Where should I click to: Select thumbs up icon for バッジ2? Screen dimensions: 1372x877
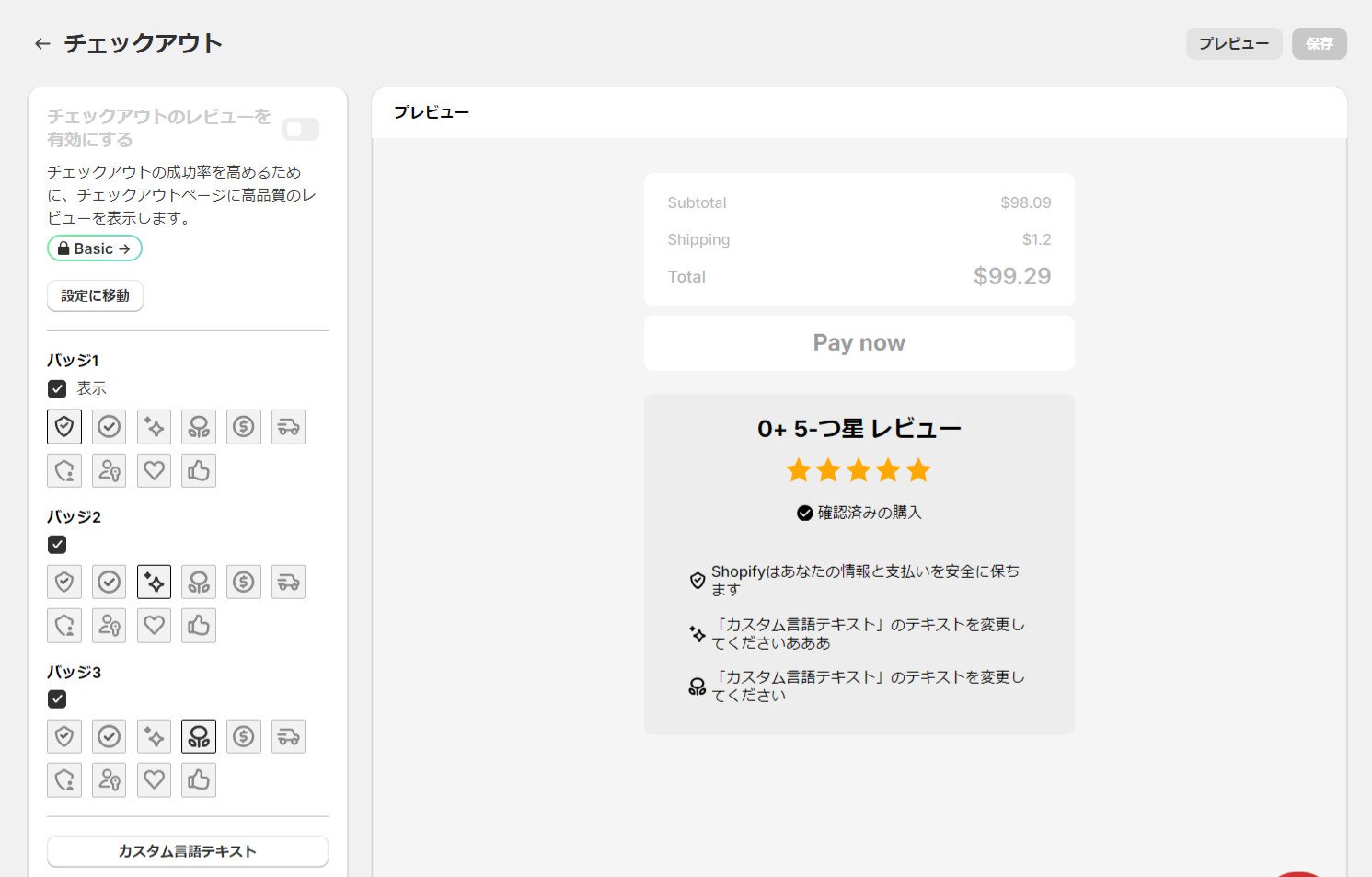click(199, 626)
